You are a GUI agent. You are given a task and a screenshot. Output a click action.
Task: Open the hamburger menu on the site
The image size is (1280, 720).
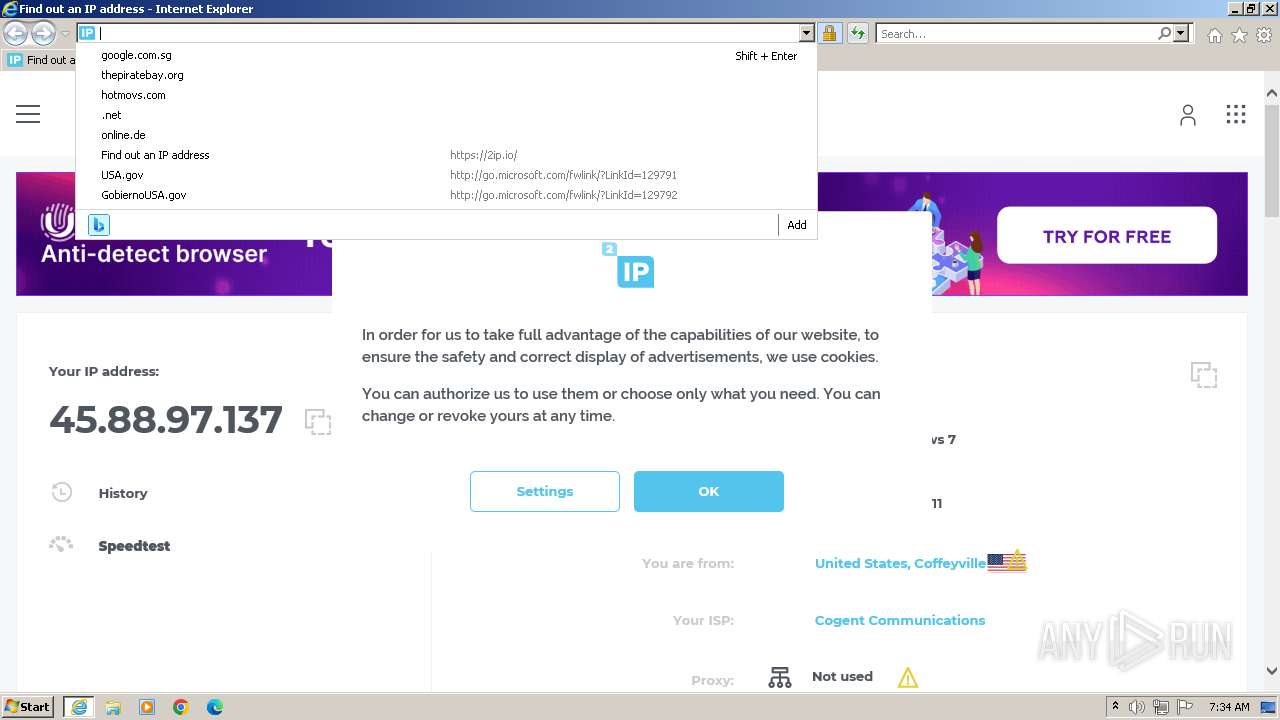click(28, 114)
